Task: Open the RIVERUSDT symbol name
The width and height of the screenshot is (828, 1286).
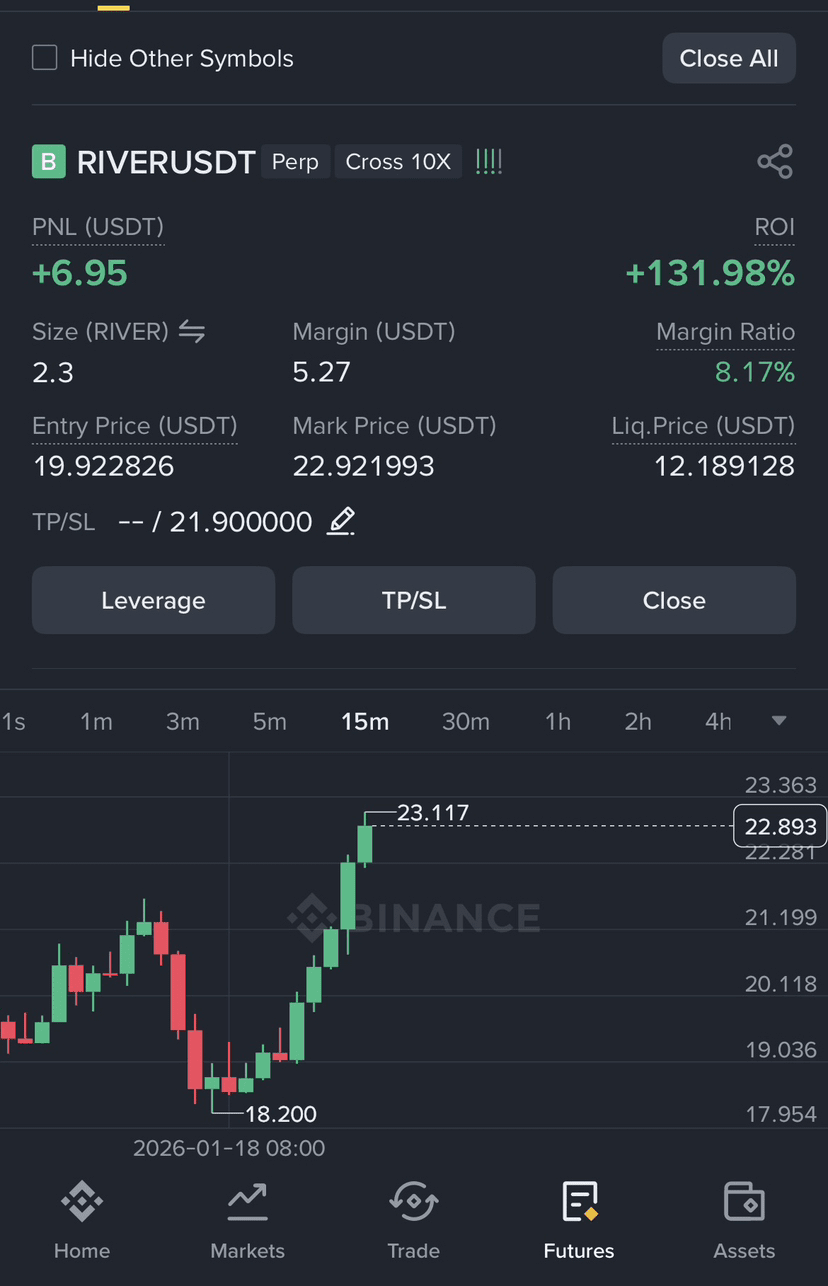Action: click(x=166, y=162)
